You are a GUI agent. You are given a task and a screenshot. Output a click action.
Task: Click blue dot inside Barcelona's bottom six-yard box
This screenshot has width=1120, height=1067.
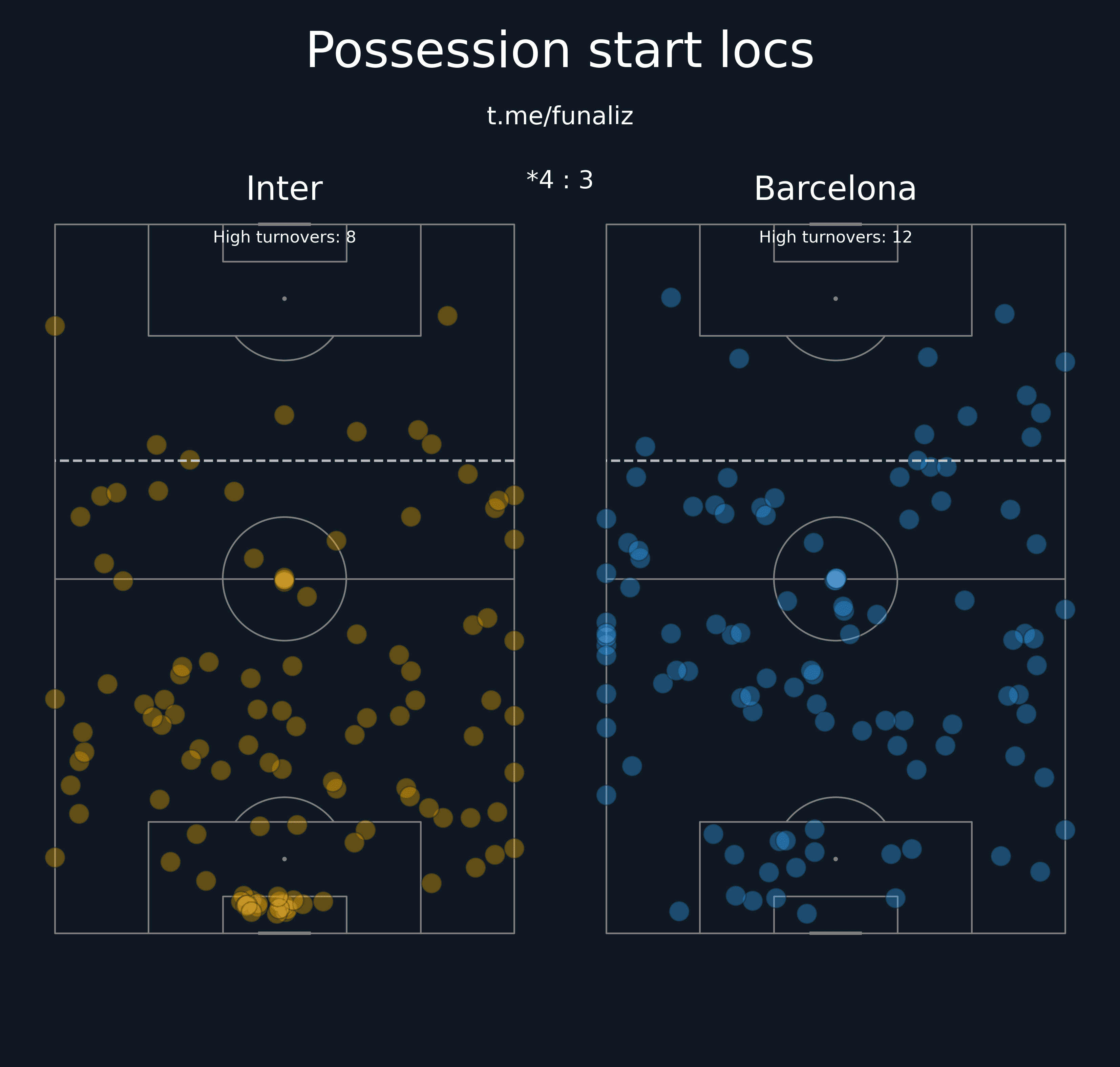coord(807,914)
